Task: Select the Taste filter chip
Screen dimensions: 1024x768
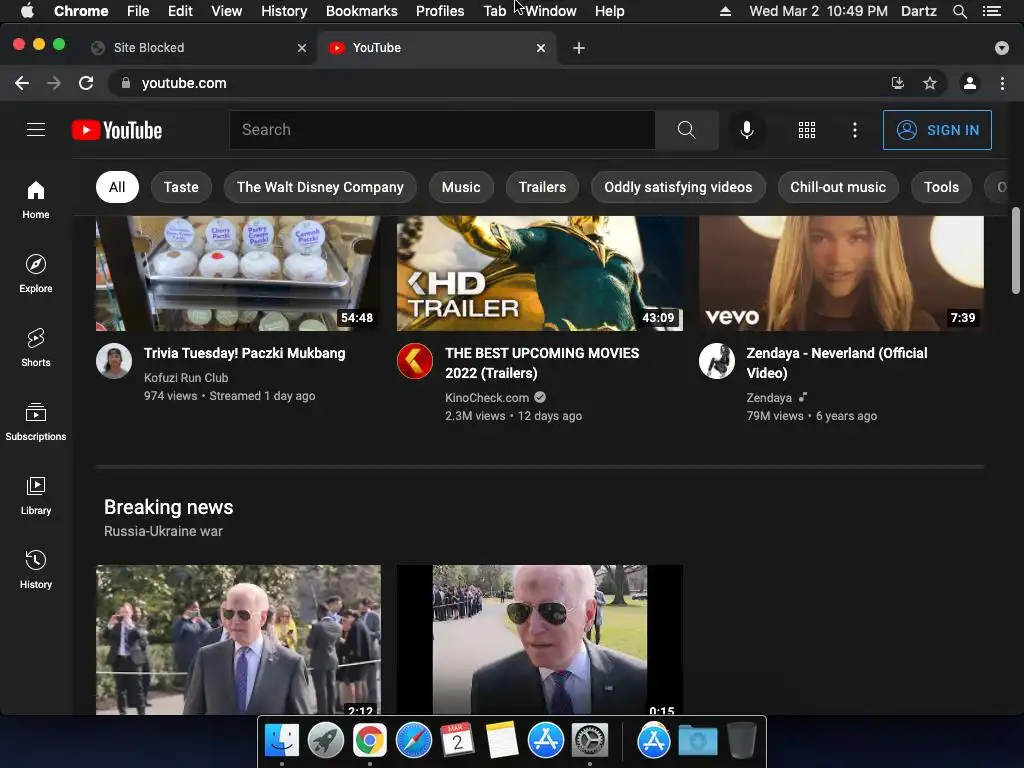Action: point(181,187)
